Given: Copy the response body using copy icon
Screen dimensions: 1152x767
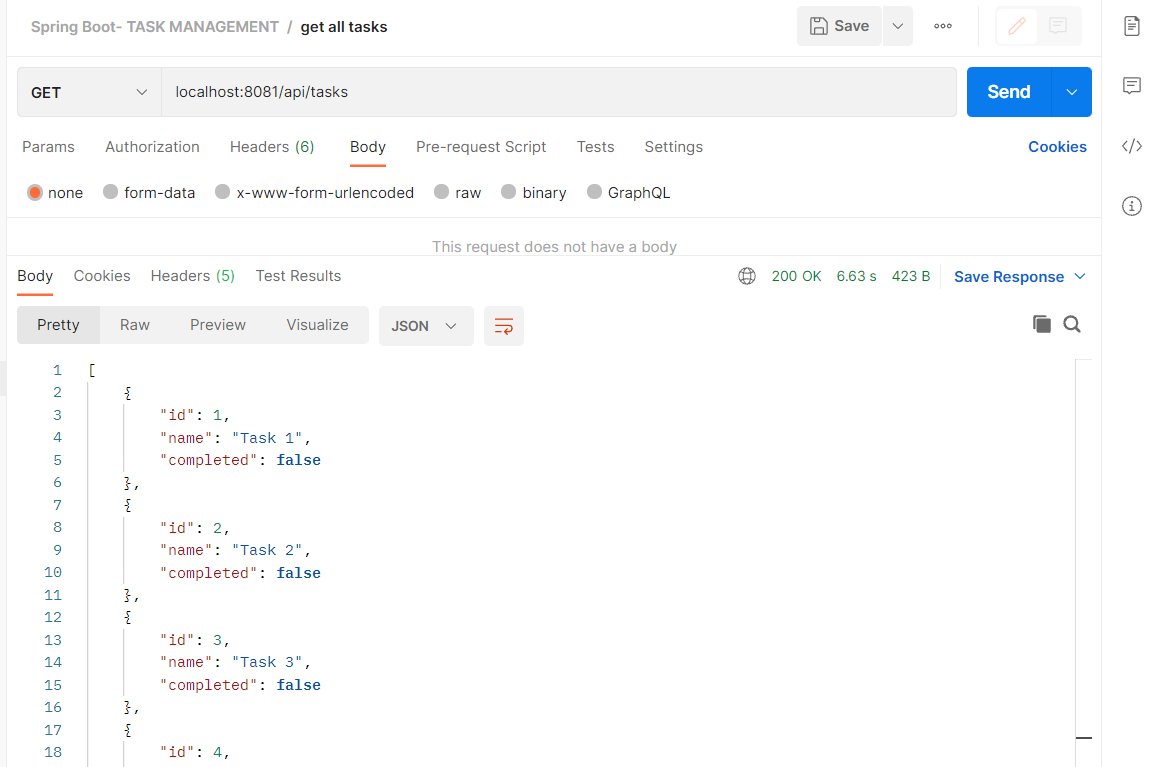Looking at the screenshot, I should [x=1041, y=324].
